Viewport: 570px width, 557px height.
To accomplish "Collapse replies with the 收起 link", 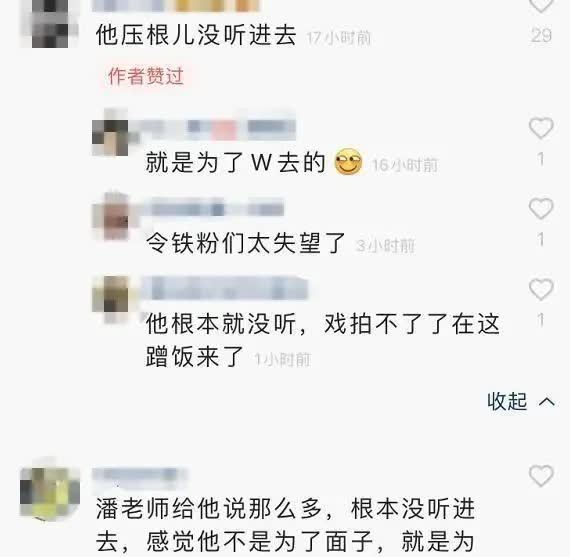I will click(507, 401).
